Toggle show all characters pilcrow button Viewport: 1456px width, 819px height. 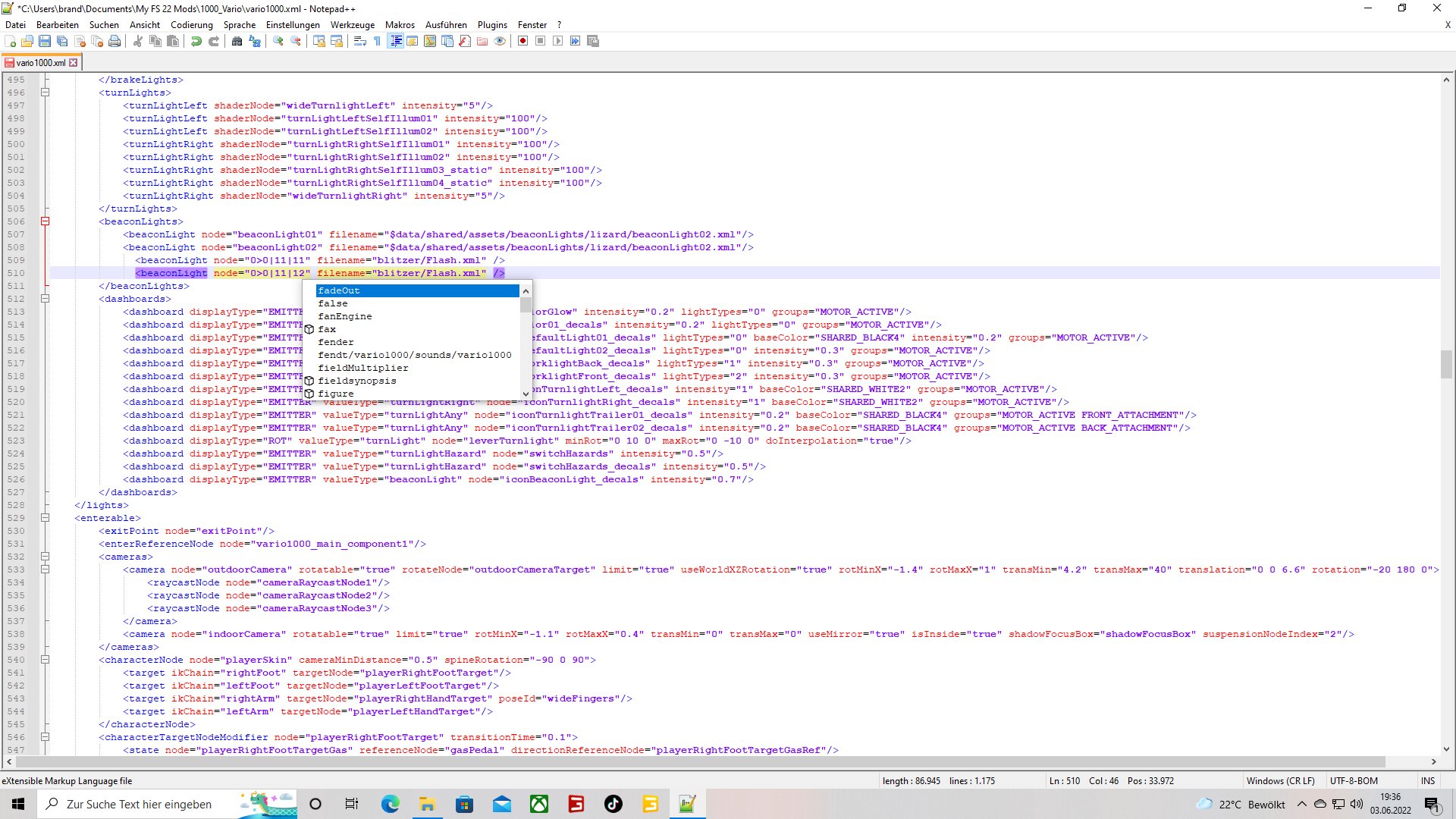[378, 41]
